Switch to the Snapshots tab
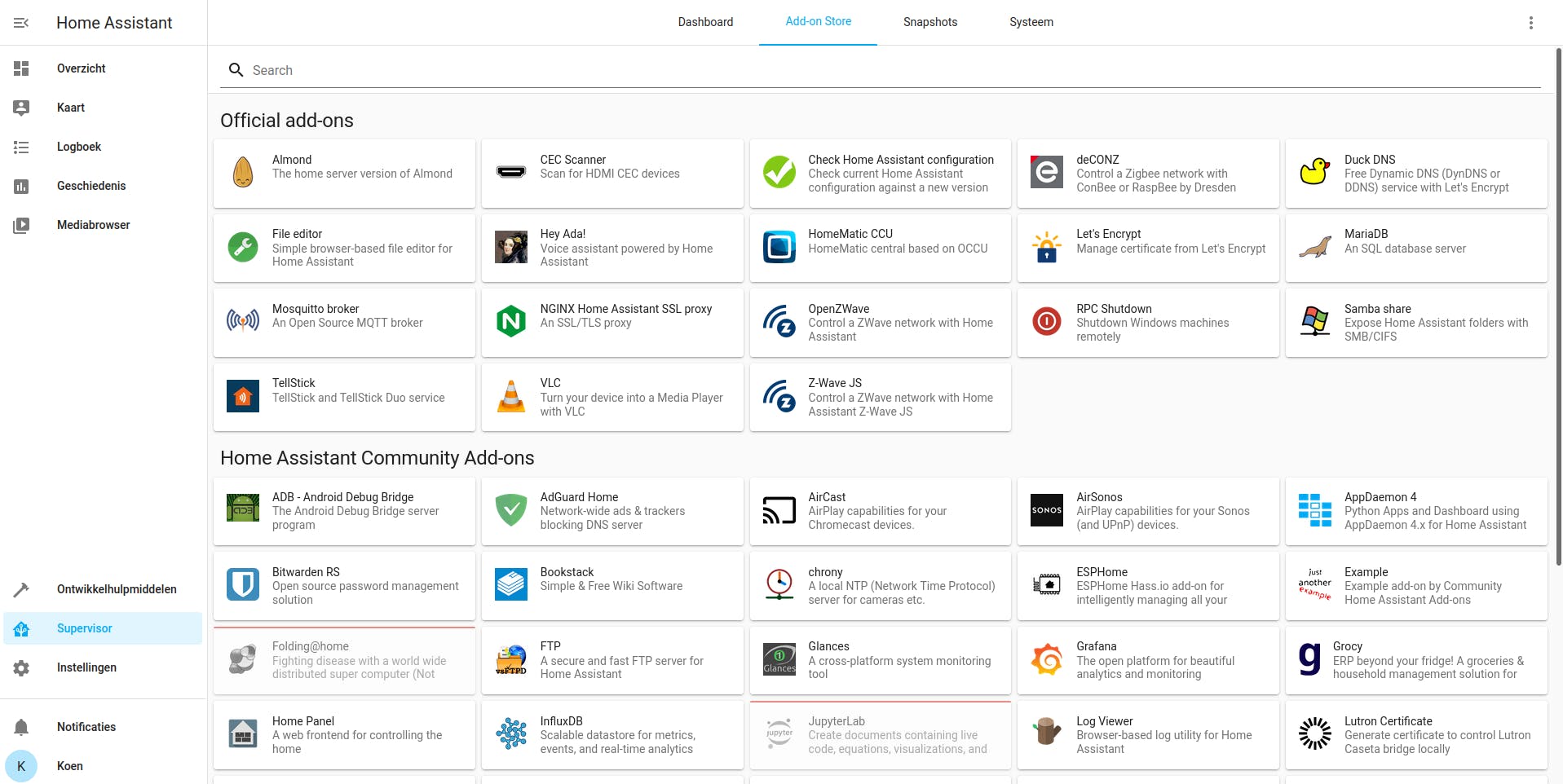 coord(929,22)
